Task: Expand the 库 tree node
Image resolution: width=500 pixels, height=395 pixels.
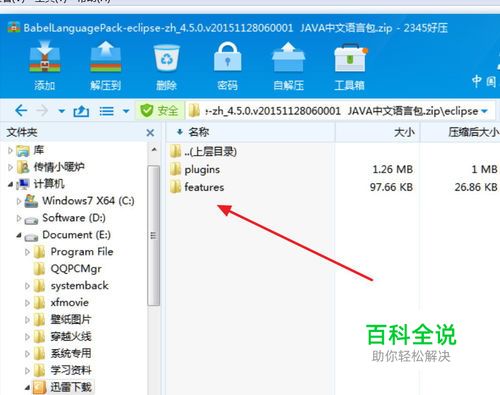Action: (10, 151)
